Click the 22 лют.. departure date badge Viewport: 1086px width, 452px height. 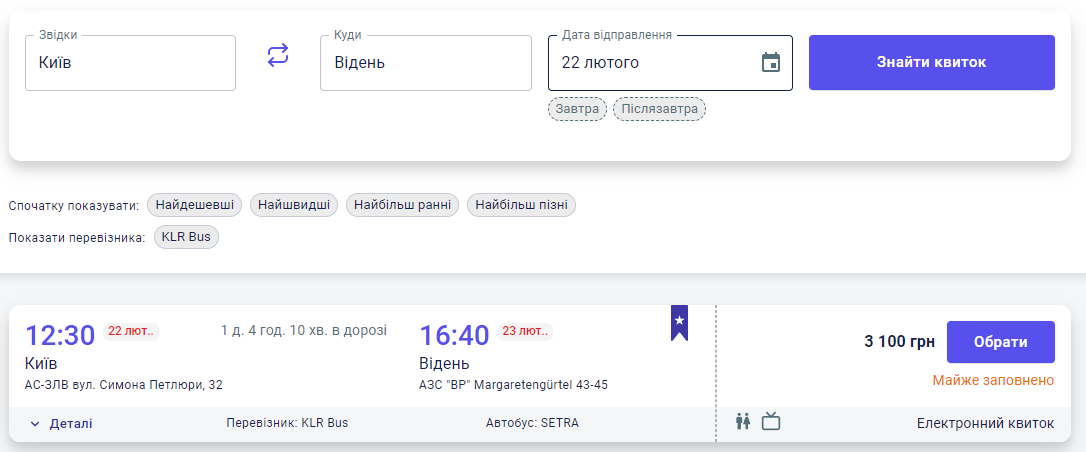[131, 331]
